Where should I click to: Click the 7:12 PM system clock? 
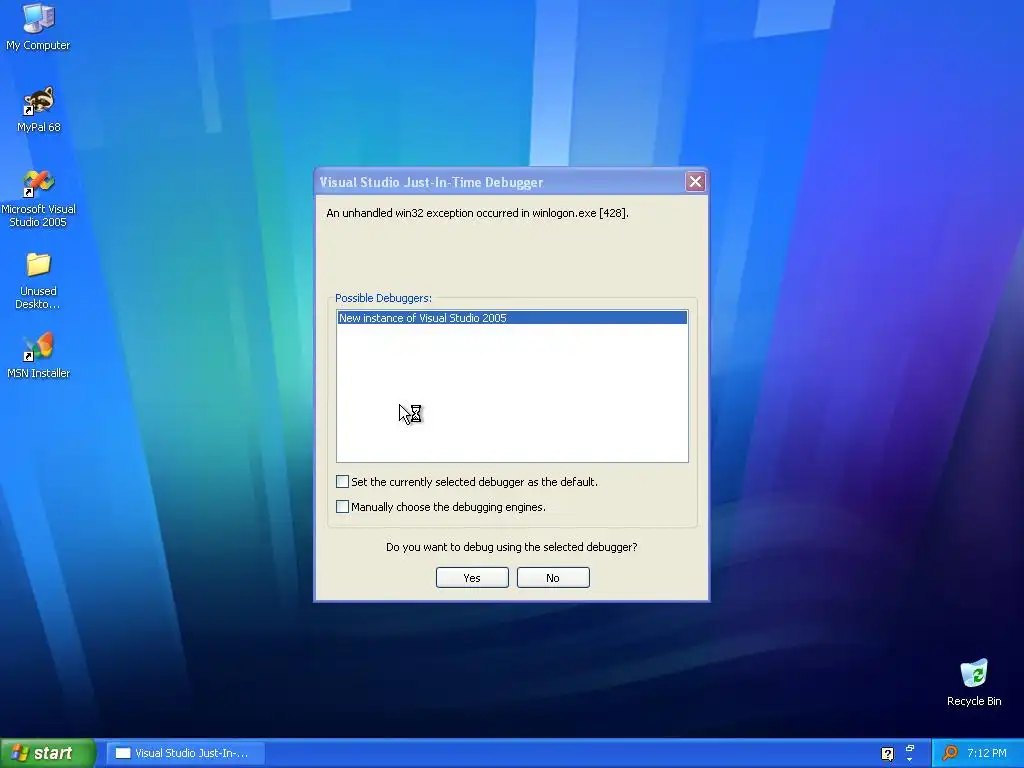click(987, 753)
